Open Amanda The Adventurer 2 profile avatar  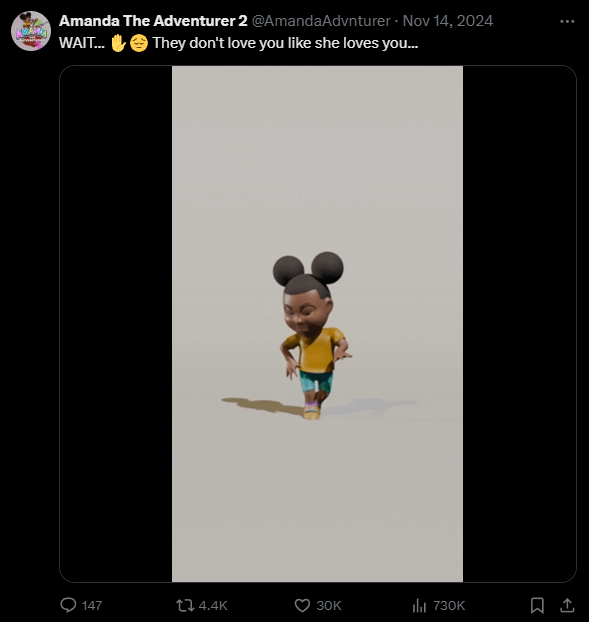tap(31, 31)
